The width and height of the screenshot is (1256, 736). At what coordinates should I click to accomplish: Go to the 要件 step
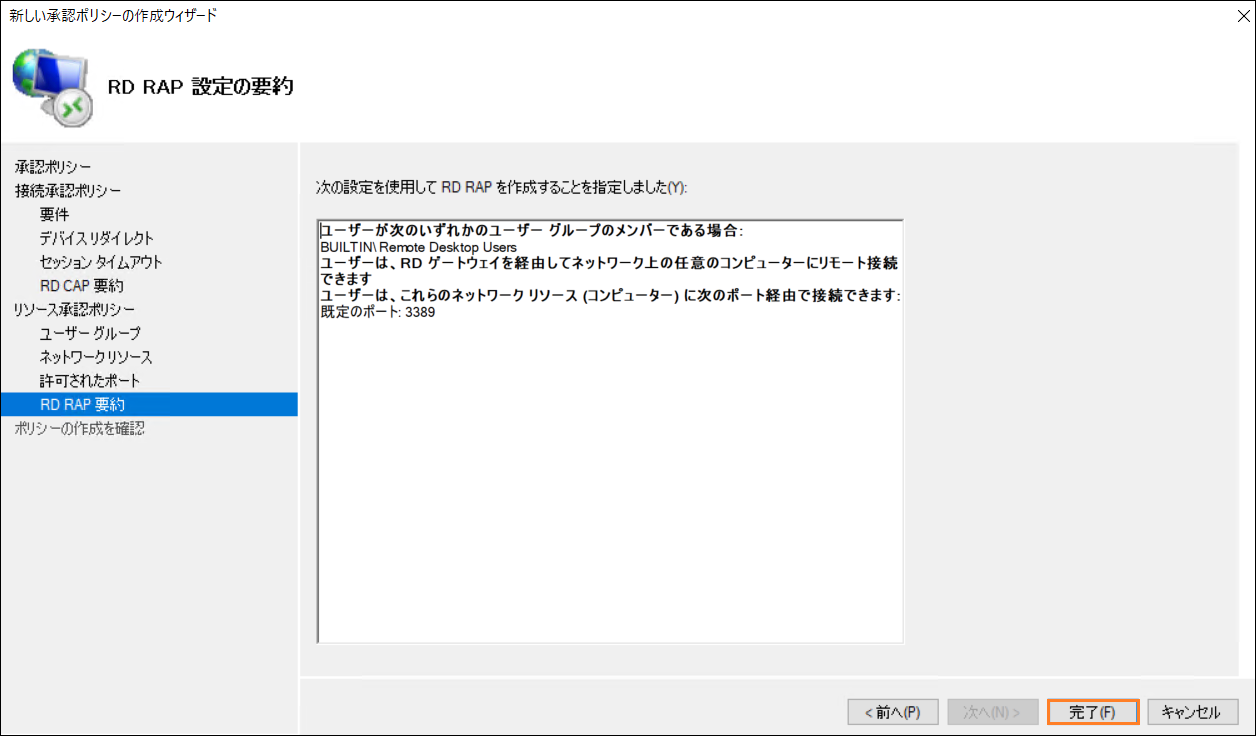point(54,214)
